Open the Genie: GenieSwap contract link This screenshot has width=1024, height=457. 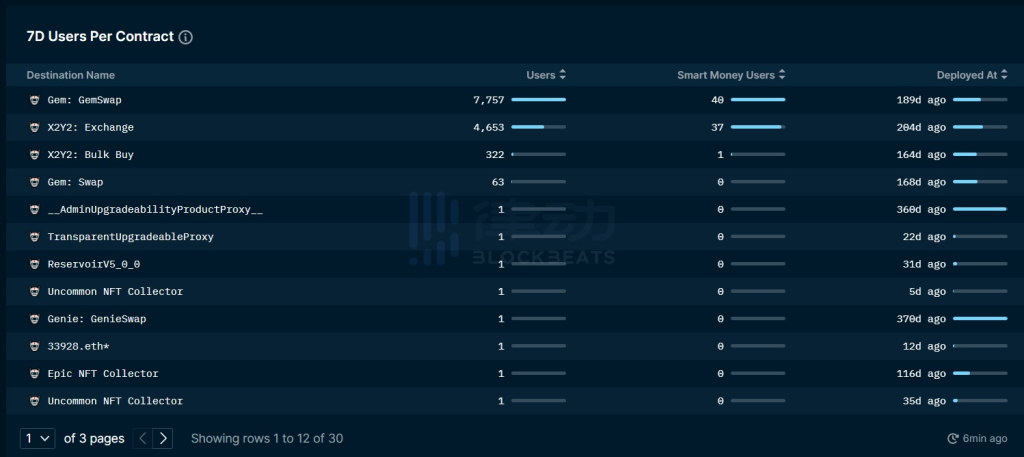point(97,319)
